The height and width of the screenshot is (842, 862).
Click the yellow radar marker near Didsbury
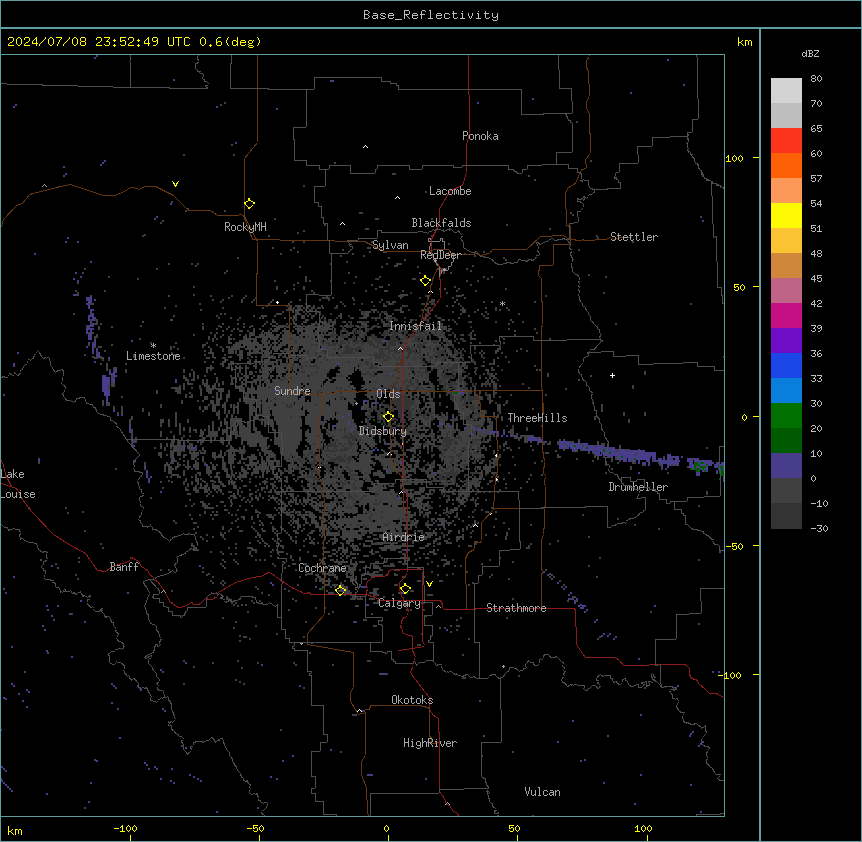(x=389, y=417)
